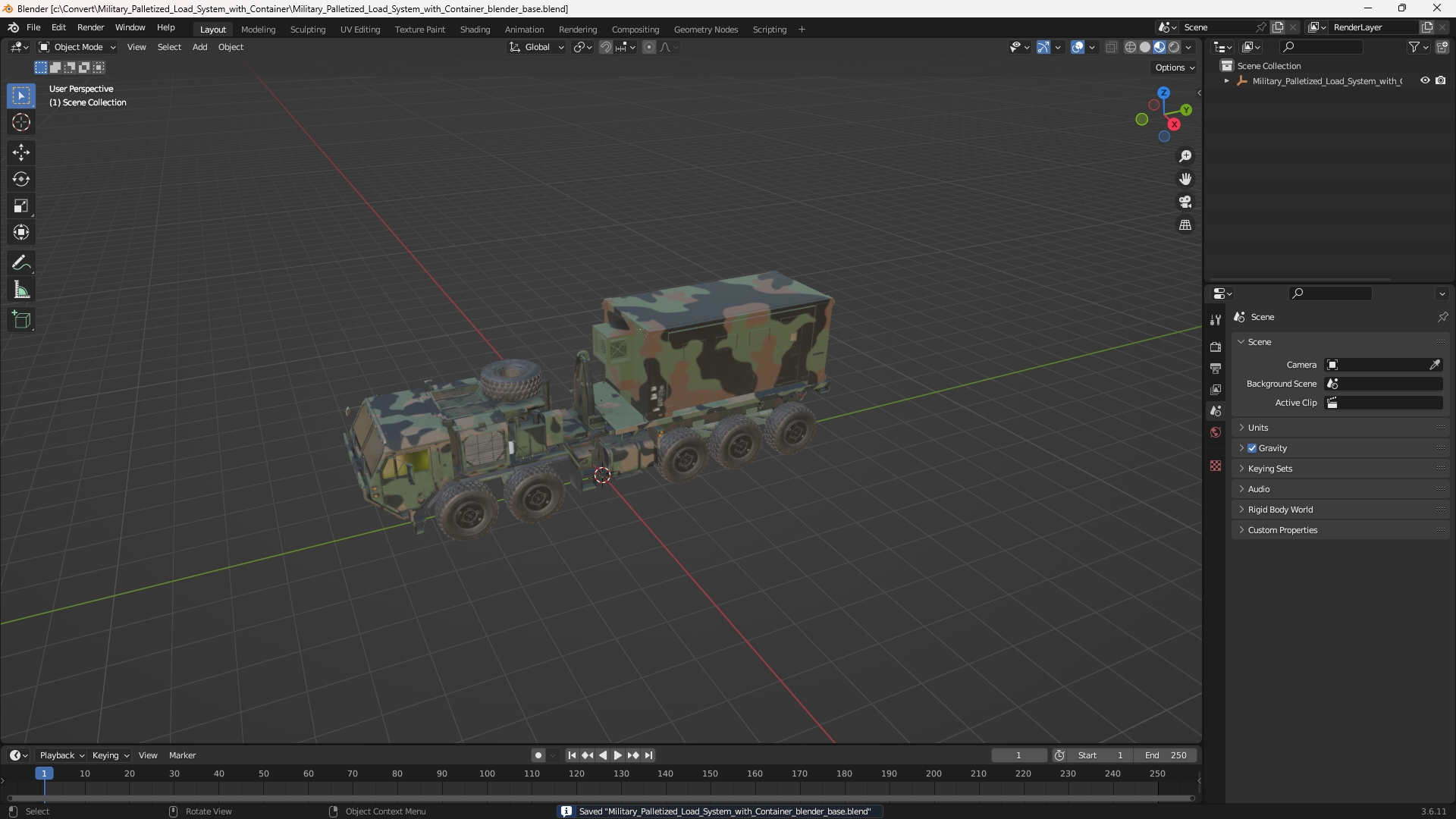Screen dimensions: 1456x819
Task: Open the Tool properties tab
Action: pyautogui.click(x=1216, y=320)
